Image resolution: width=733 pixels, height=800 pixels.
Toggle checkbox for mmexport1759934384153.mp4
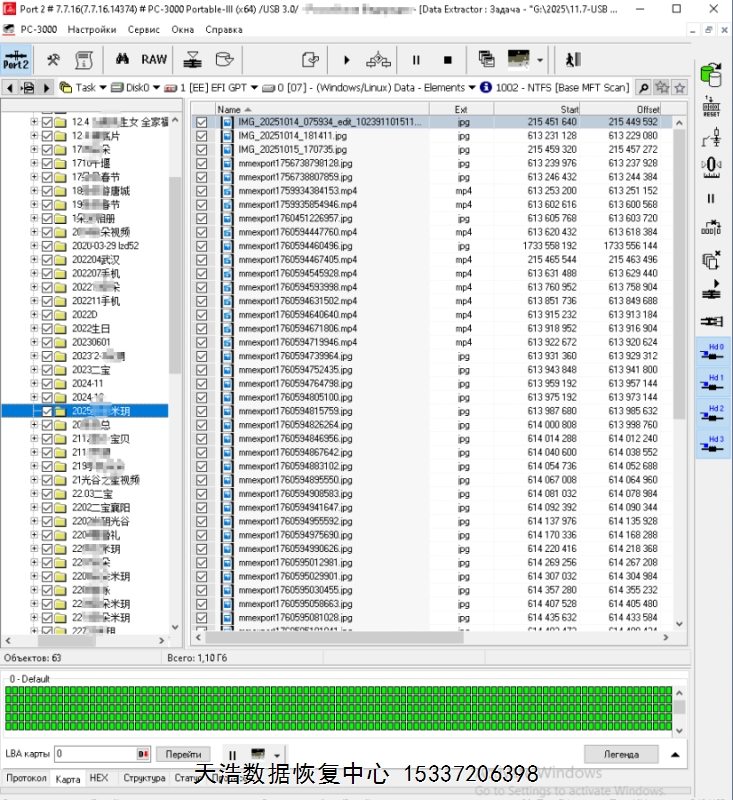coord(202,191)
